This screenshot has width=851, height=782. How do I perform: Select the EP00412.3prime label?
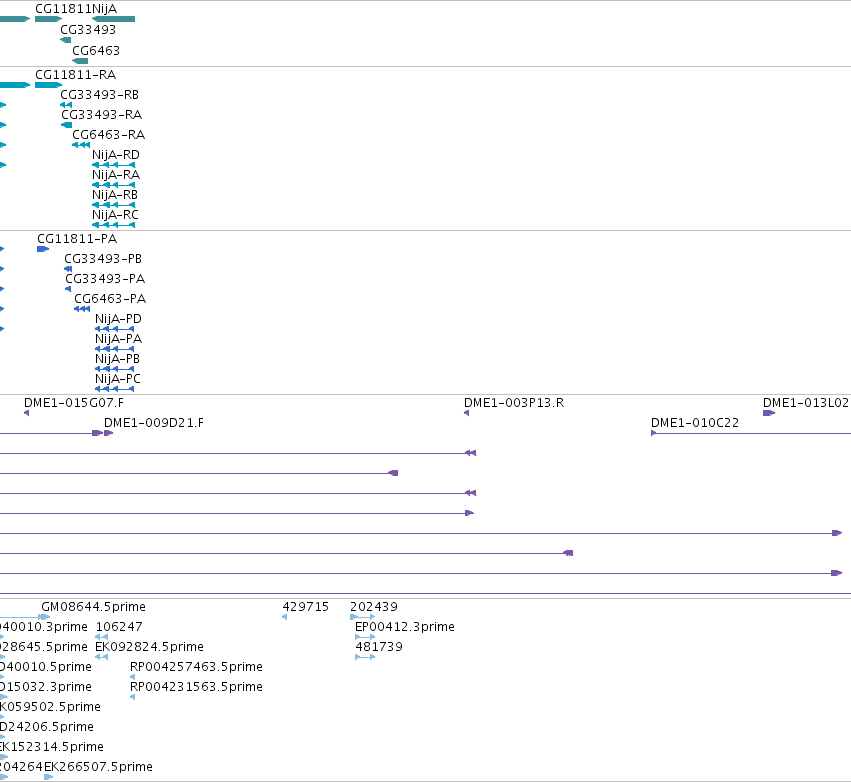pyautogui.click(x=405, y=627)
